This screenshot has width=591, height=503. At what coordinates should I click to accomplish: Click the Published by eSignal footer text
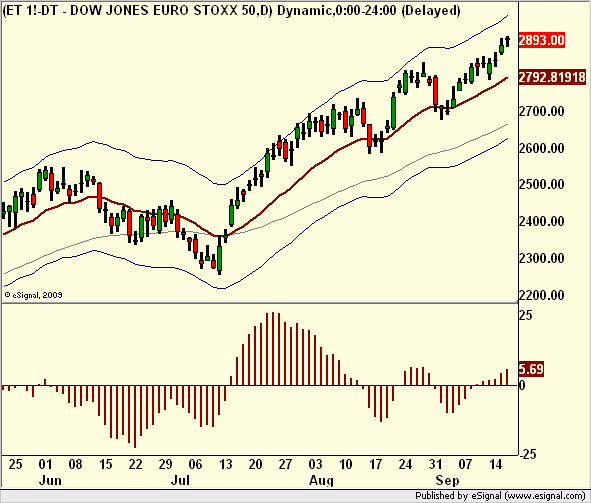click(501, 495)
